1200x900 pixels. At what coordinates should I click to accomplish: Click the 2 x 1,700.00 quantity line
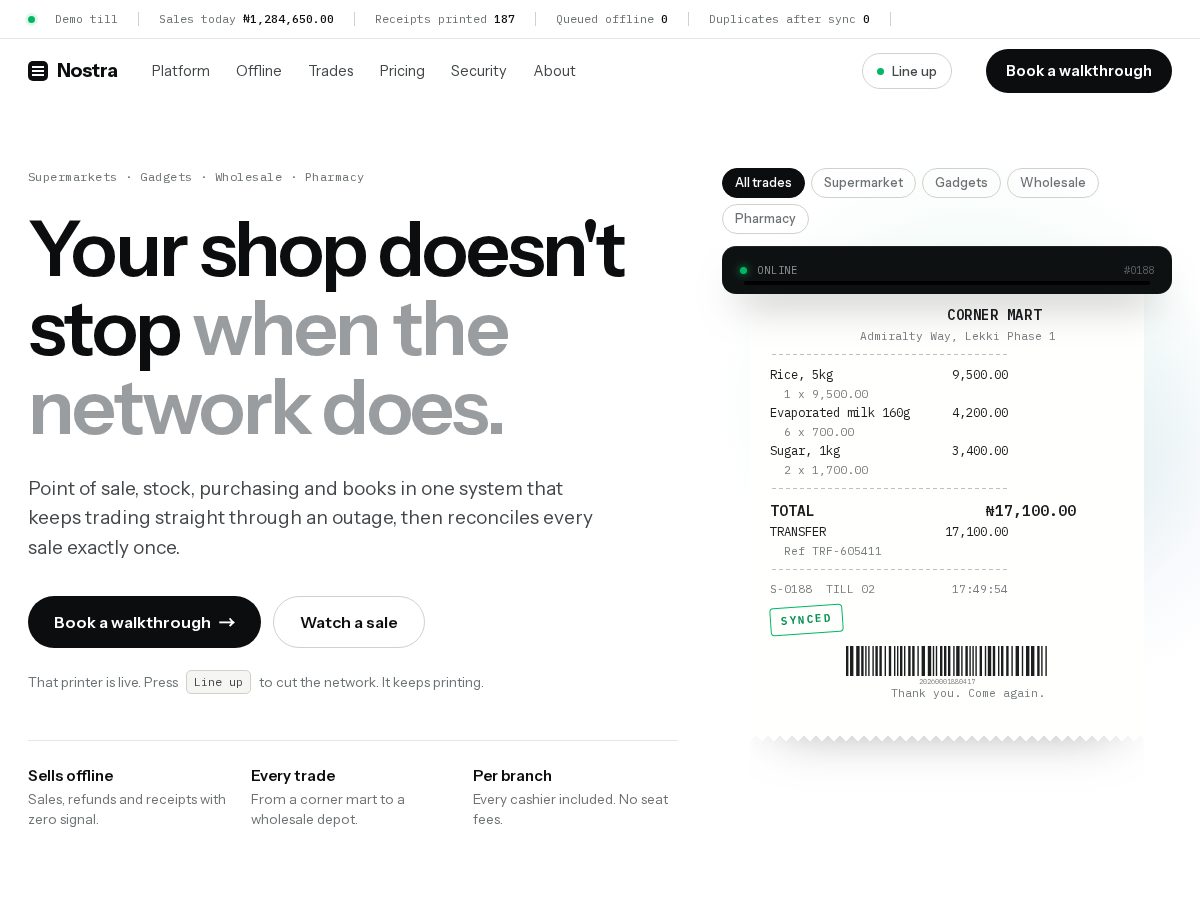(826, 470)
